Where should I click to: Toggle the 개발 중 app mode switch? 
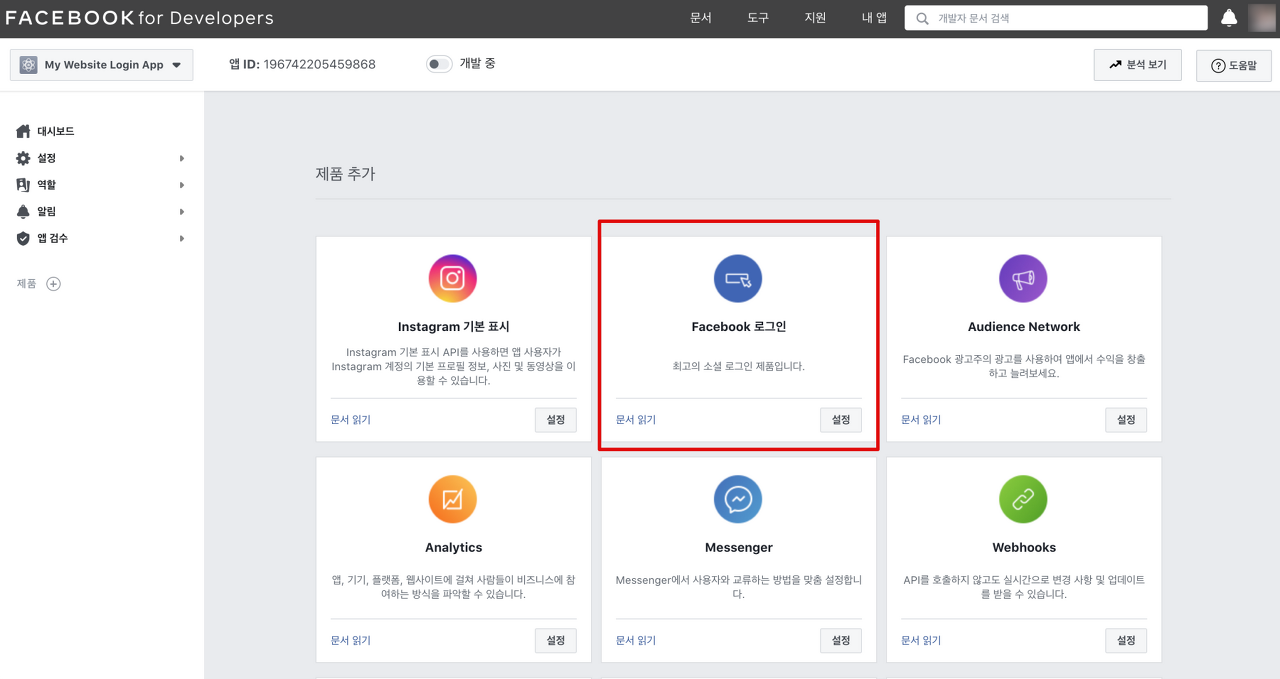coord(439,64)
